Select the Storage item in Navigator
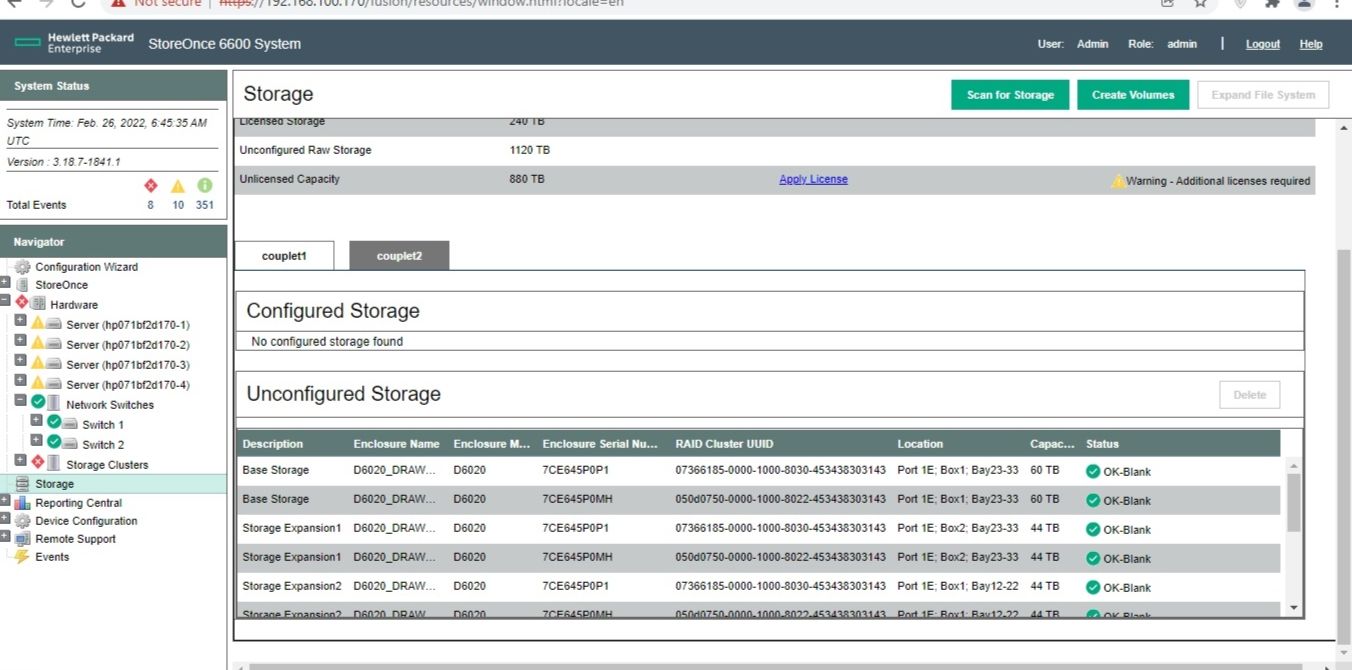Image resolution: width=1352 pixels, height=670 pixels. pyautogui.click(x=55, y=484)
